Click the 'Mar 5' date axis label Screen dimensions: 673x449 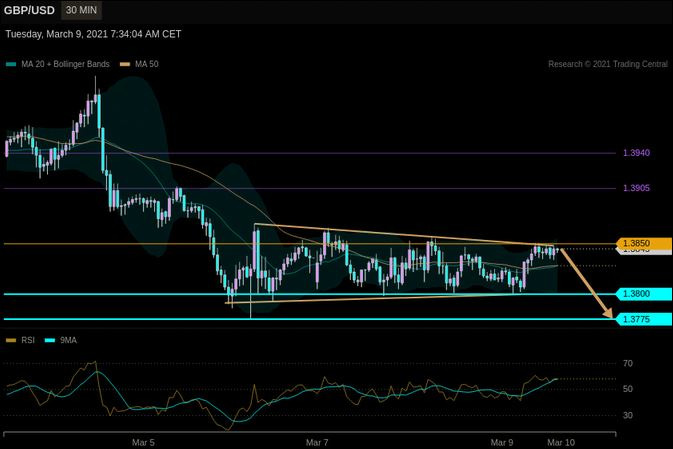pyautogui.click(x=143, y=443)
